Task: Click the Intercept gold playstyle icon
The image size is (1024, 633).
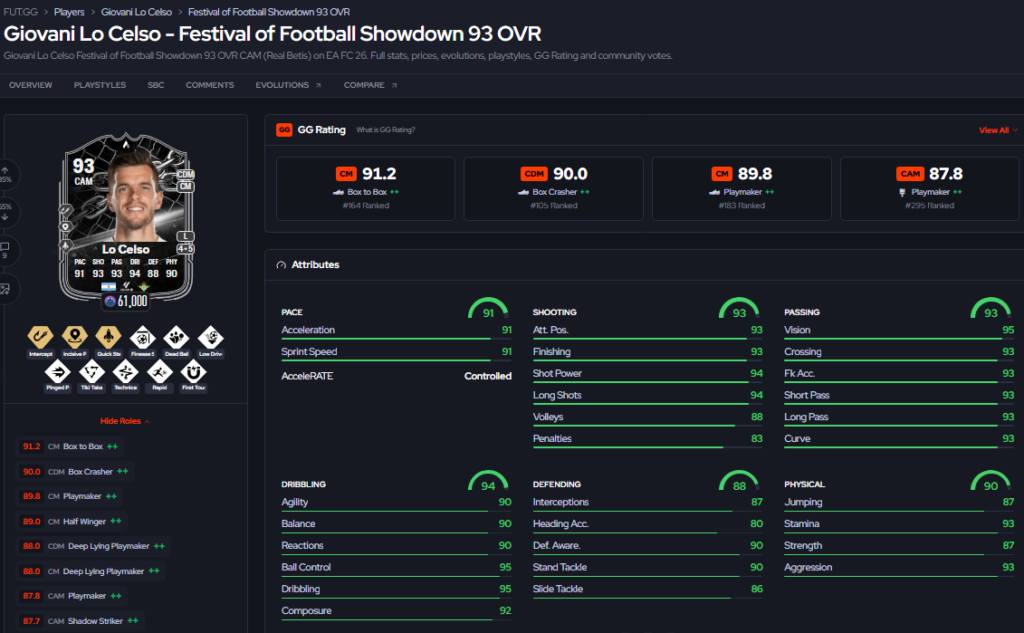Action: [40, 337]
